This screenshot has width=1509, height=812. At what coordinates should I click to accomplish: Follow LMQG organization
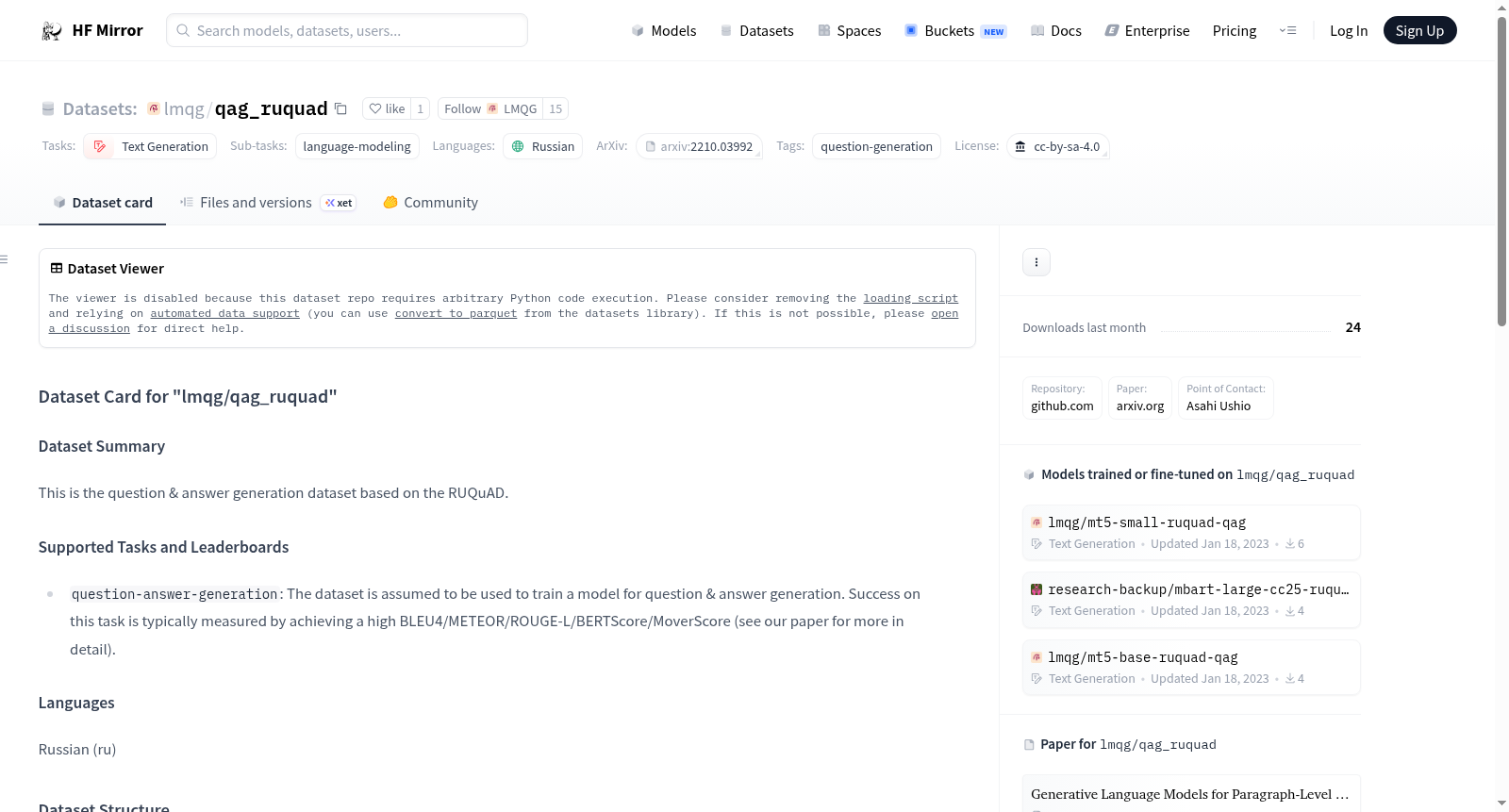tap(490, 109)
